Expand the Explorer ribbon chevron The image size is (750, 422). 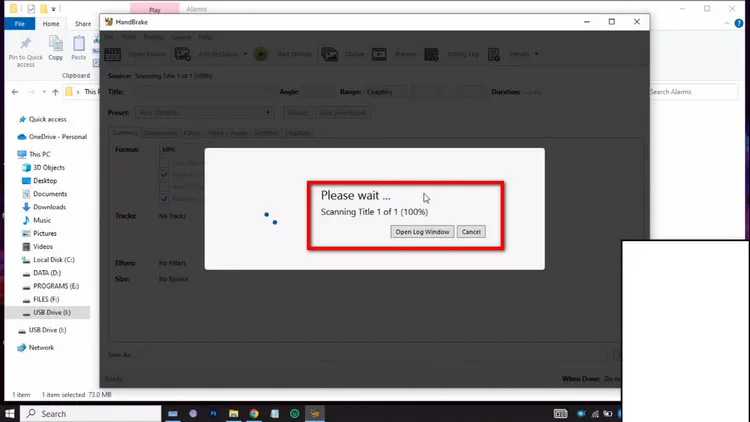(727, 23)
